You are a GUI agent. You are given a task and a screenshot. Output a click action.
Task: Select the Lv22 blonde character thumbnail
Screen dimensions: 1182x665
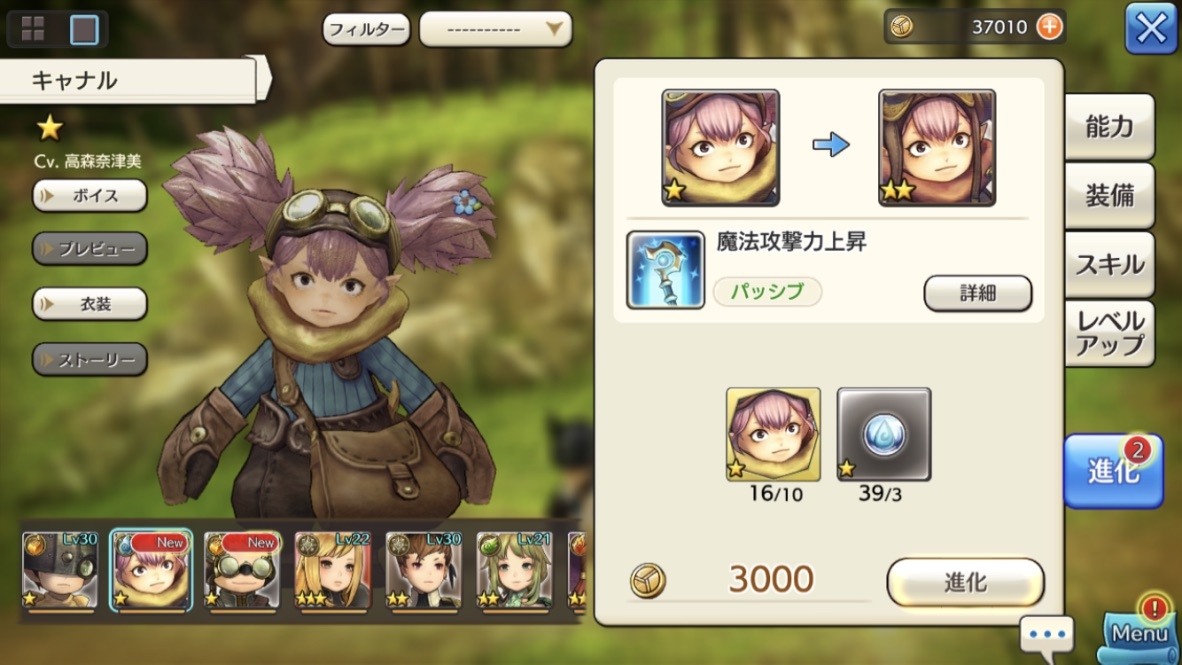[x=332, y=570]
